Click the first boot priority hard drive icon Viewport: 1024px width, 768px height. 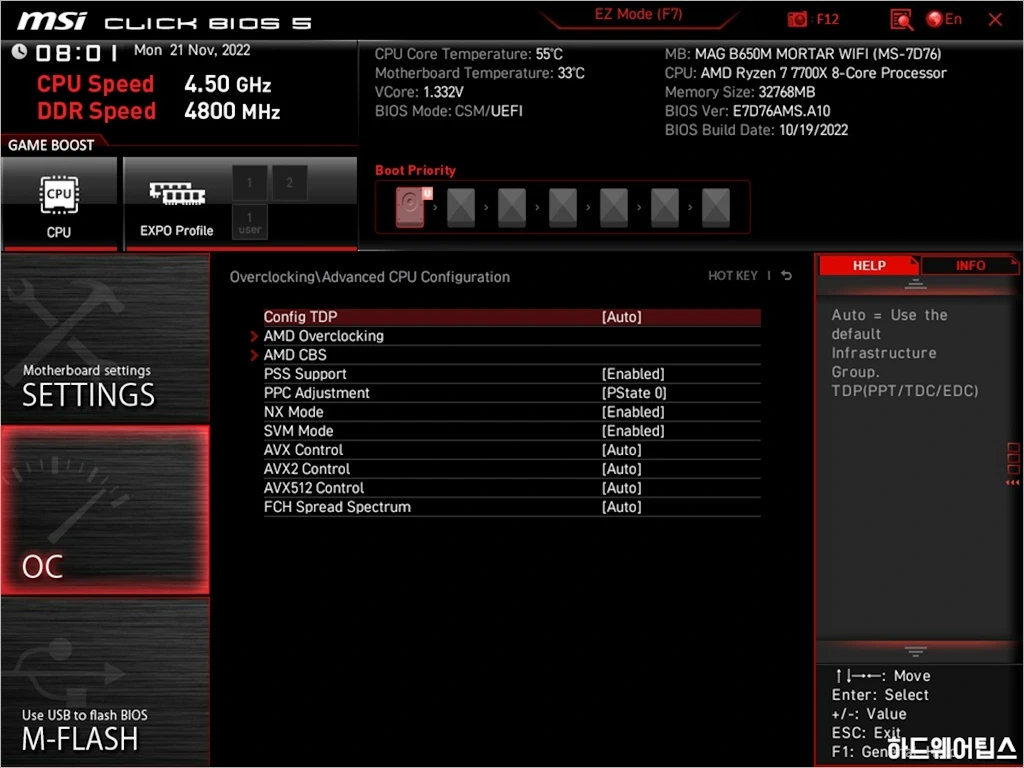pyautogui.click(x=410, y=207)
